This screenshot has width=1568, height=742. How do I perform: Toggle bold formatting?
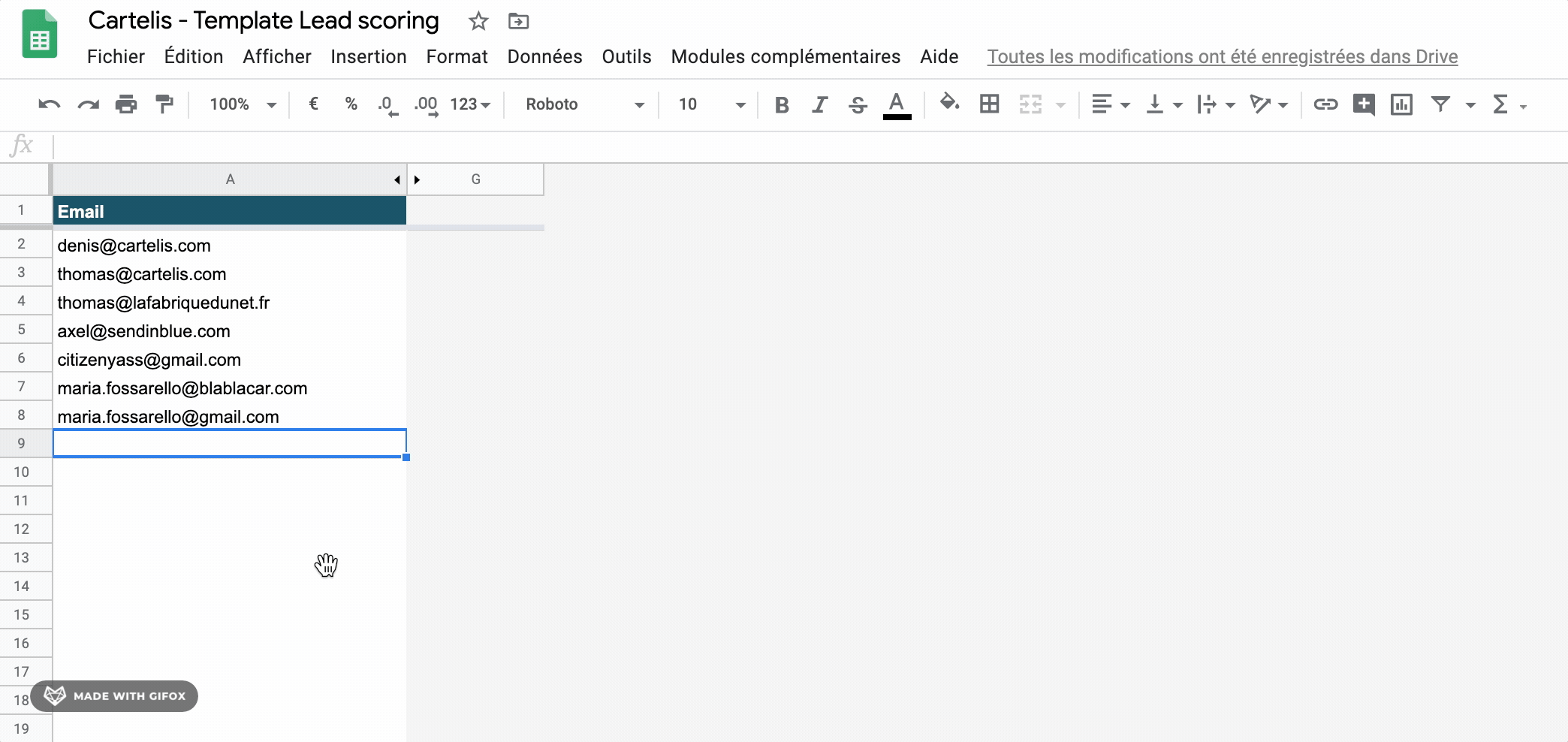pyautogui.click(x=781, y=104)
